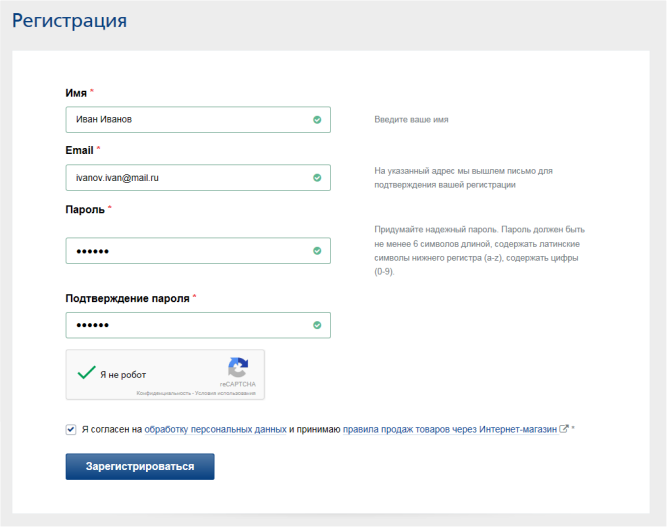This screenshot has width=667, height=527.
Task: Click into the Email field with ivanov.ivan@mail.ru
Action: click(x=185, y=178)
